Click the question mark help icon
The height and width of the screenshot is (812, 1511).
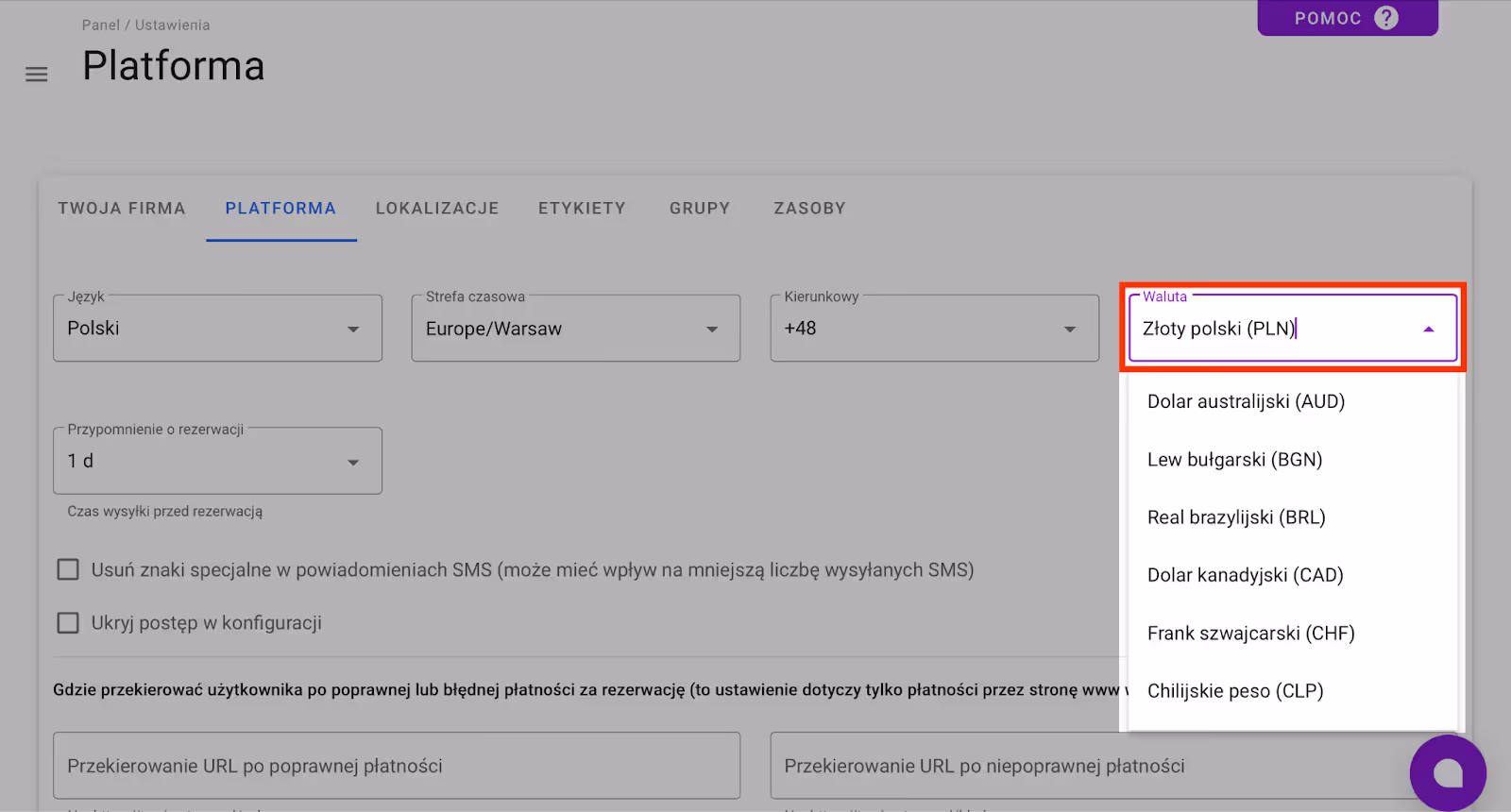coord(1385,18)
